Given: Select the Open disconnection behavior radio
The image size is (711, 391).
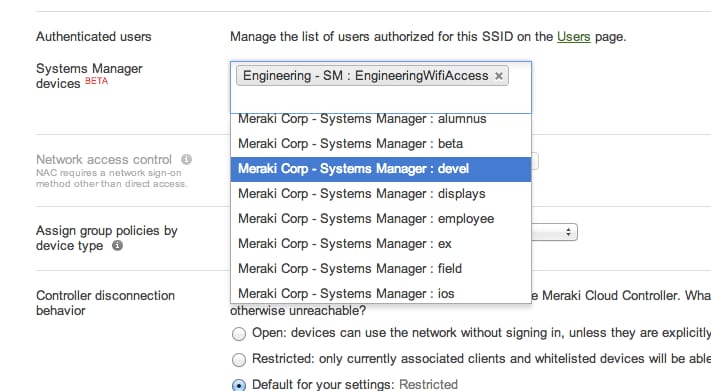Looking at the screenshot, I should coord(239,334).
